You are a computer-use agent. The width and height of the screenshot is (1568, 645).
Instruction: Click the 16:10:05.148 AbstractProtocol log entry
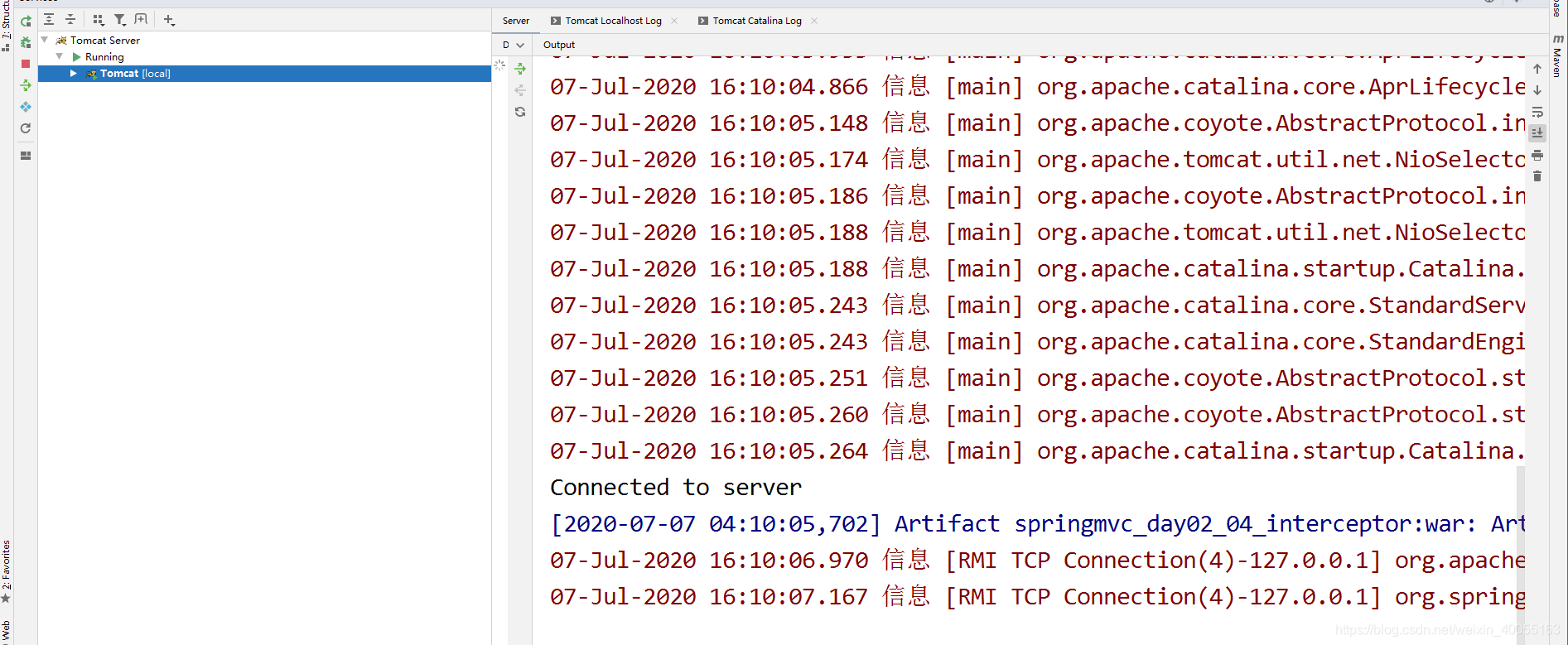point(1037,123)
